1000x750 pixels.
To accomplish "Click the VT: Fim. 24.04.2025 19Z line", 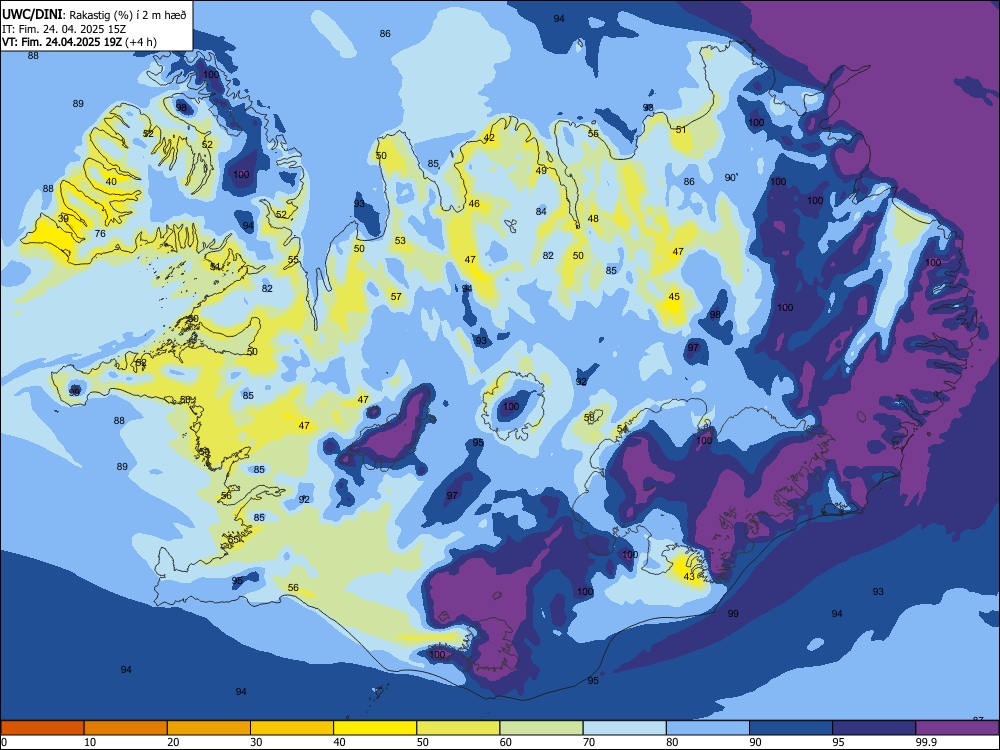I will [79, 42].
